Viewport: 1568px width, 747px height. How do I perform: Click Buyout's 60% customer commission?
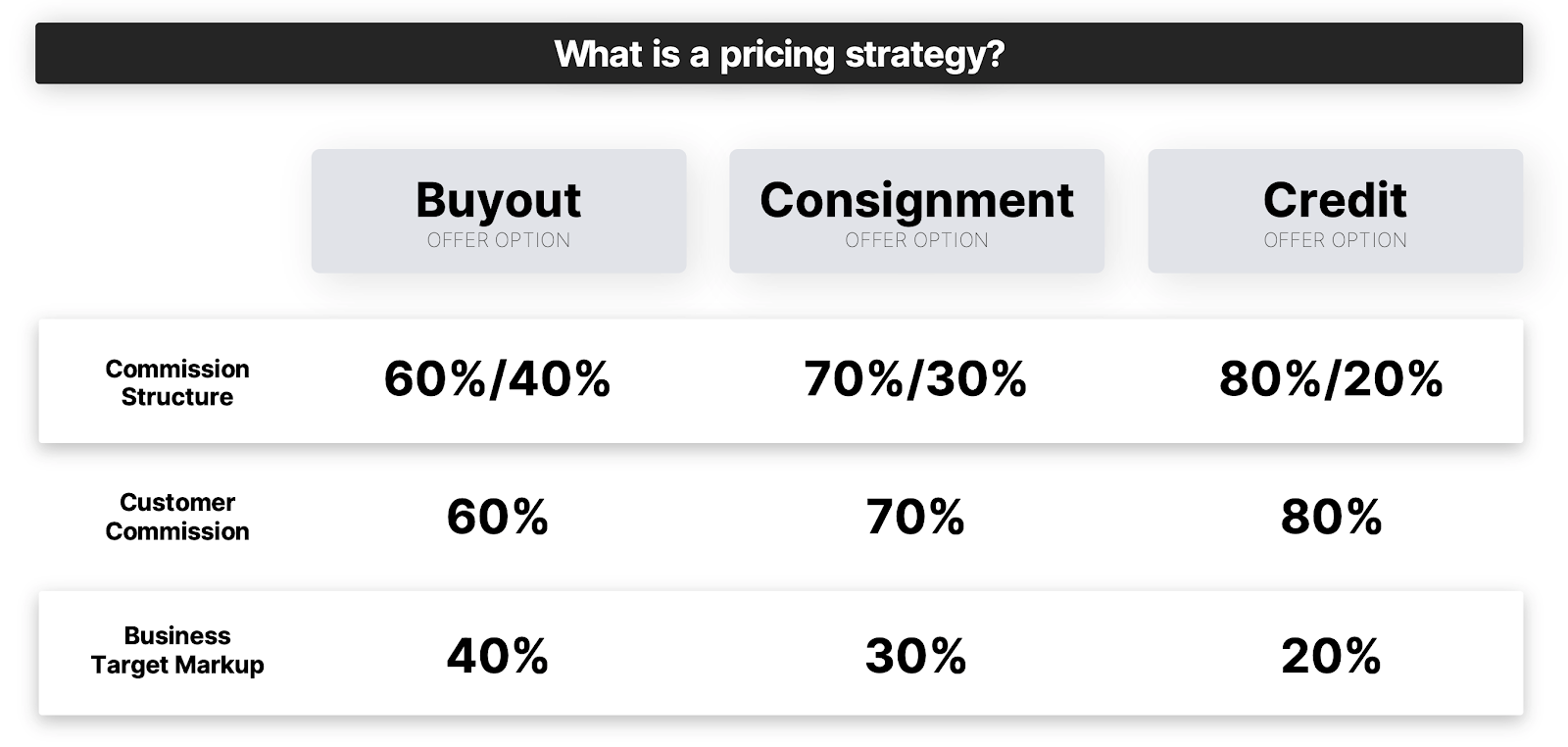[497, 517]
